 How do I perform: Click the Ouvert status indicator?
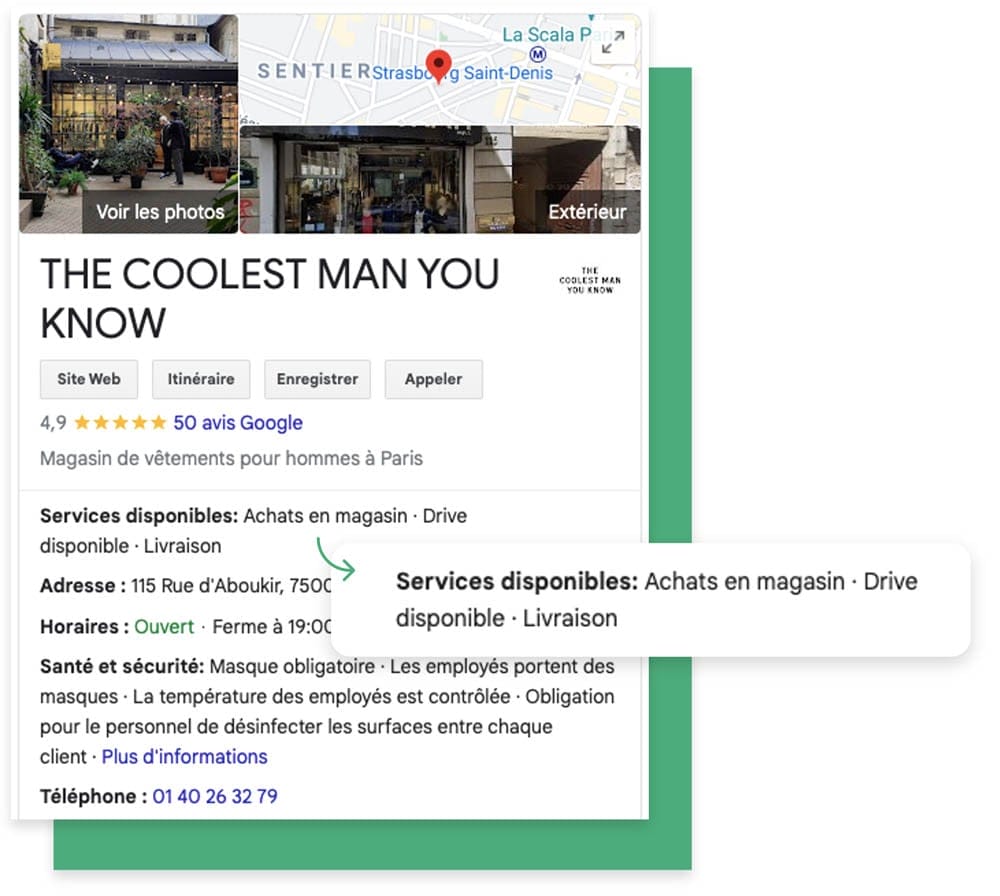tap(163, 627)
